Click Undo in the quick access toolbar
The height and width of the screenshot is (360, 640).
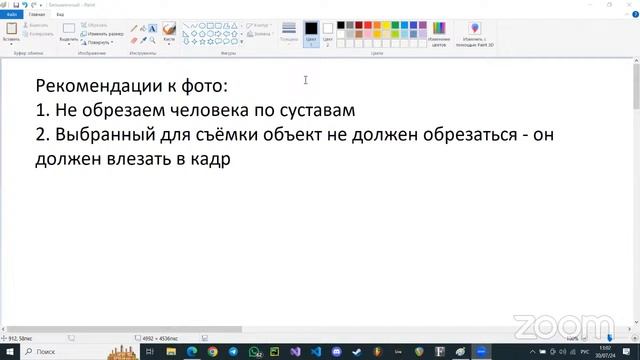(x=25, y=5)
